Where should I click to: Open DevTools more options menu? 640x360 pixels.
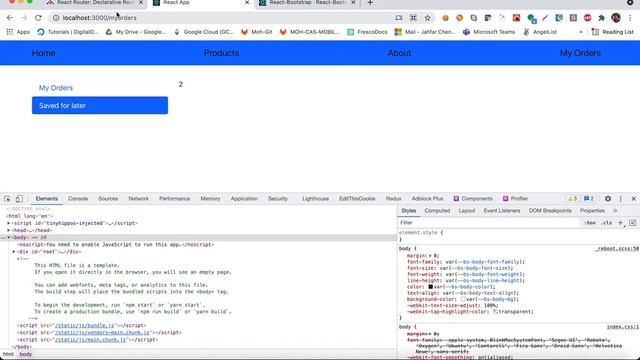click(x=620, y=199)
